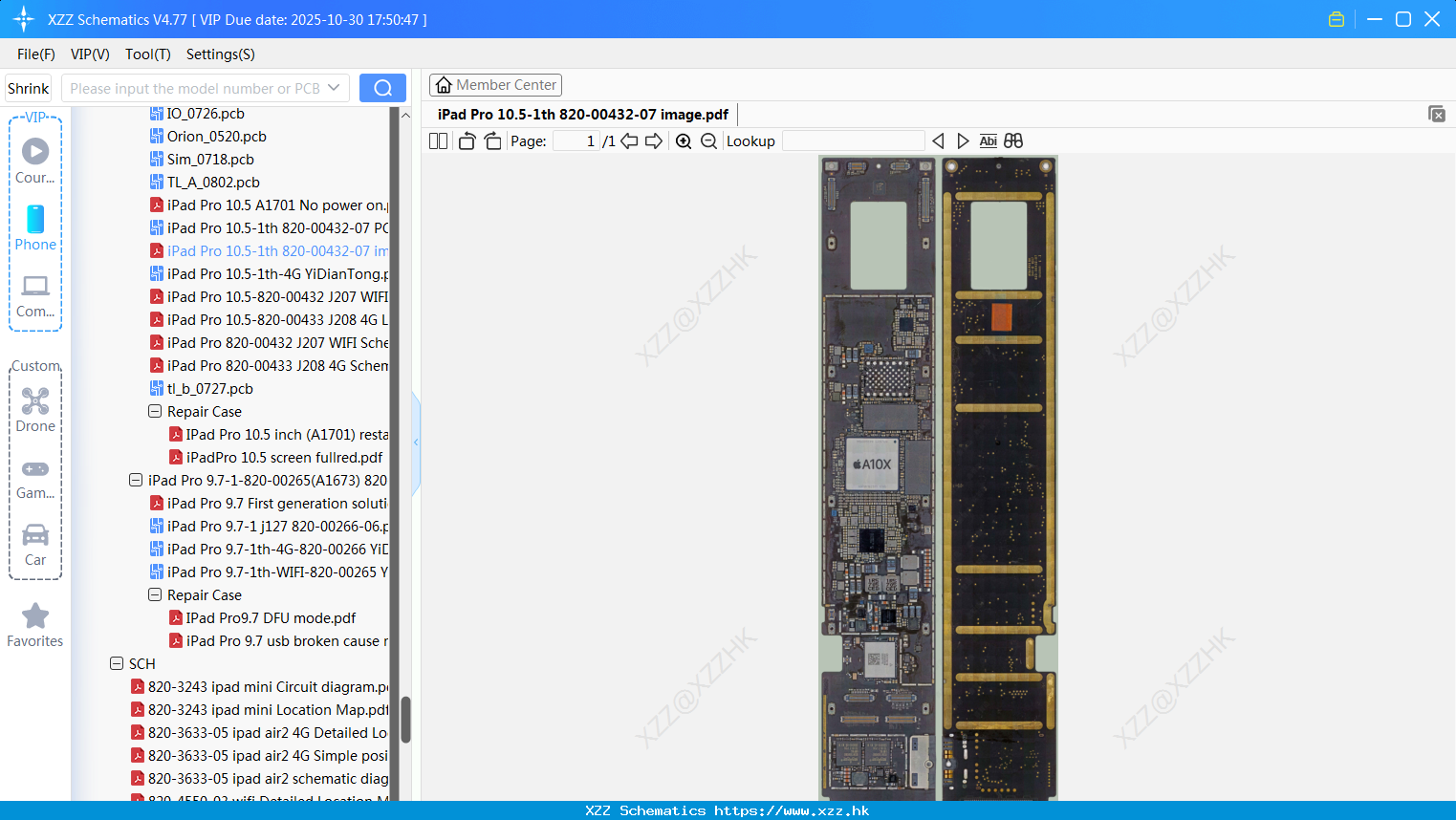Open the Tool(T) menu
Viewport: 1456px width, 820px height.
(148, 54)
